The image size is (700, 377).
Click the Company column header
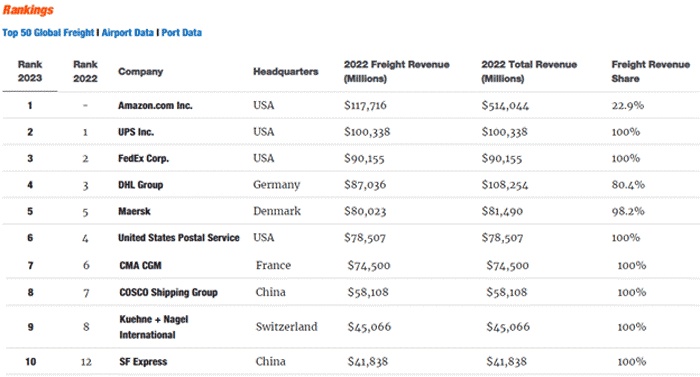click(x=141, y=71)
